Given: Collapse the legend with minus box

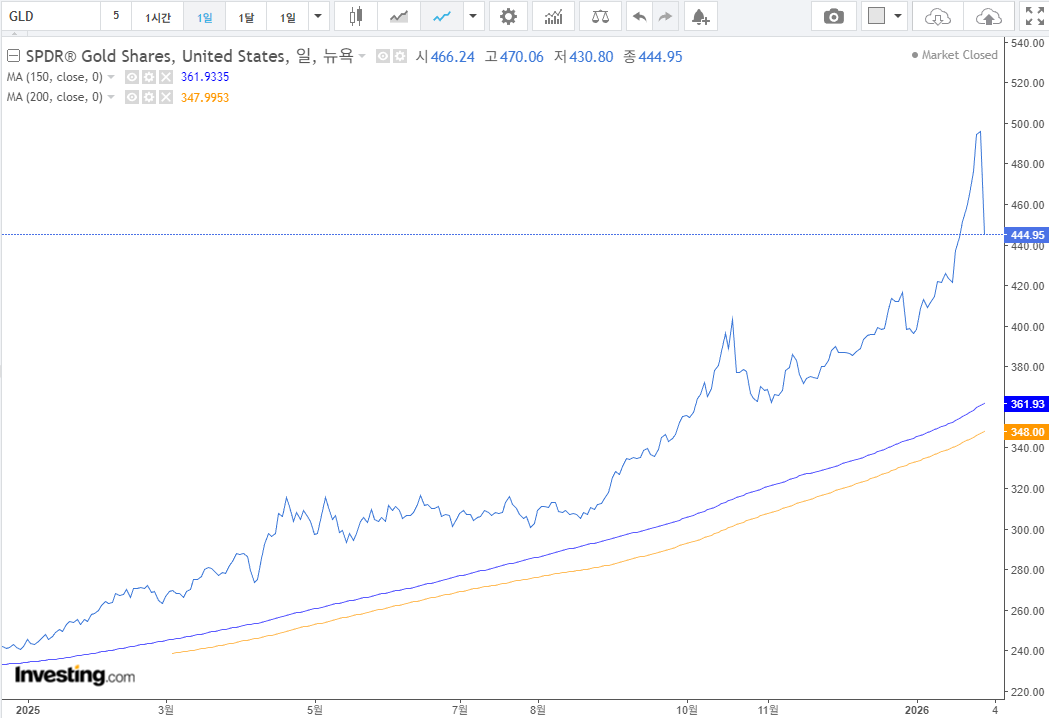Looking at the screenshot, I should pos(13,56).
